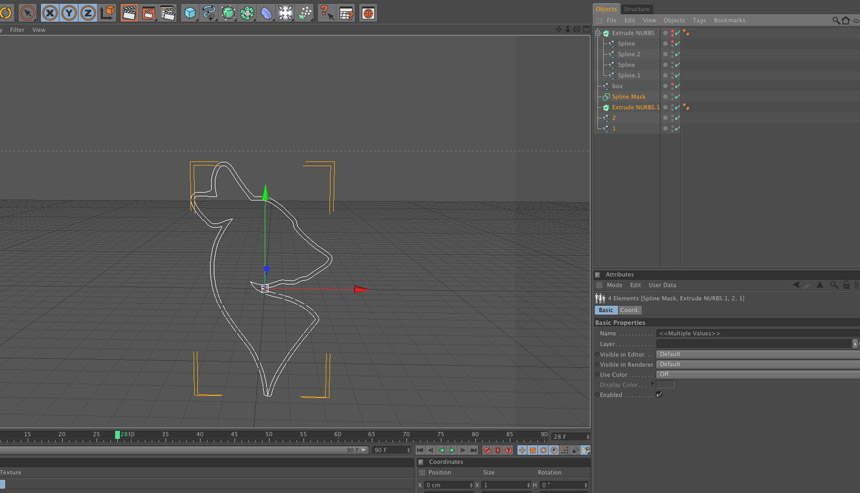860x493 pixels.
Task: Play the animation backwards
Action: [x=442, y=450]
